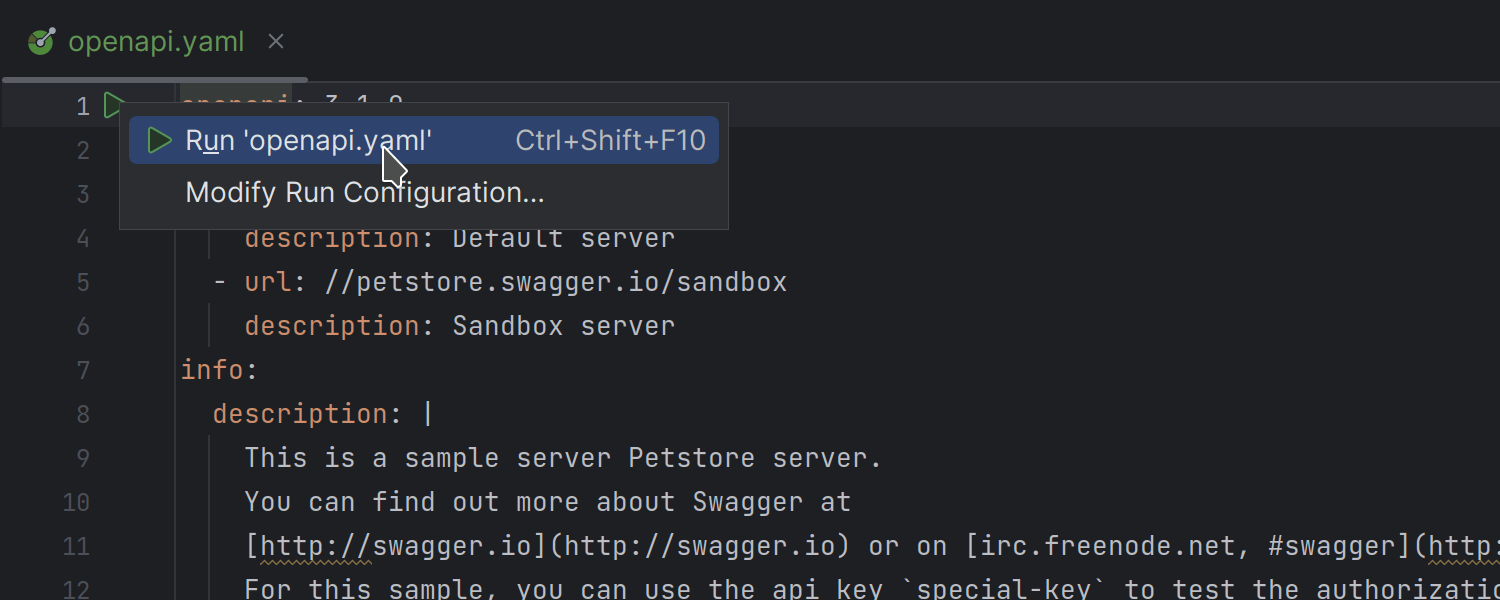1500x600 pixels.
Task: Click the "description" key on line 8
Action: [x=300, y=414]
